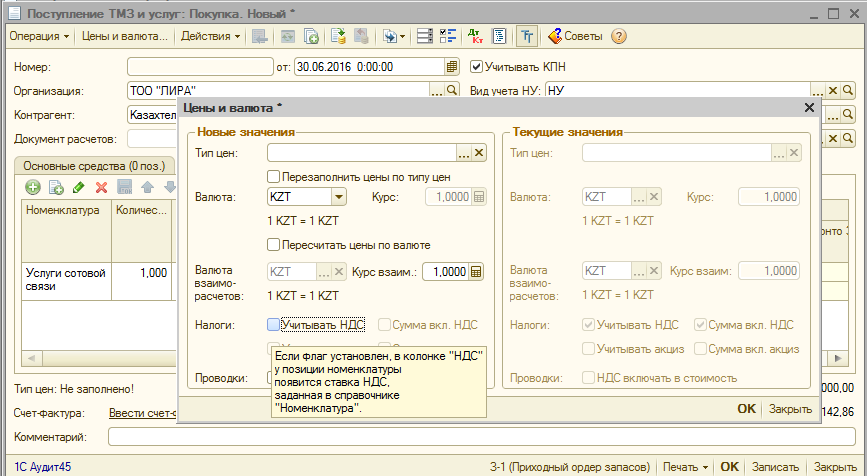
Task: Open the arrow beside the create-based-on icon
Action: click(x=402, y=36)
